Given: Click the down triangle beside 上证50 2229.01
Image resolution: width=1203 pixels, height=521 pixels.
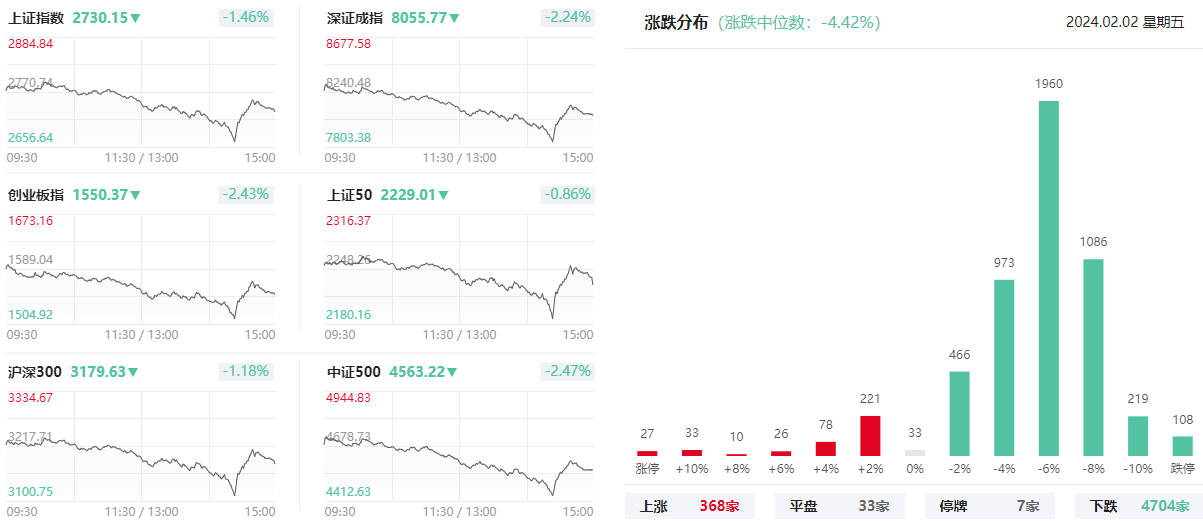Looking at the screenshot, I should tap(444, 195).
